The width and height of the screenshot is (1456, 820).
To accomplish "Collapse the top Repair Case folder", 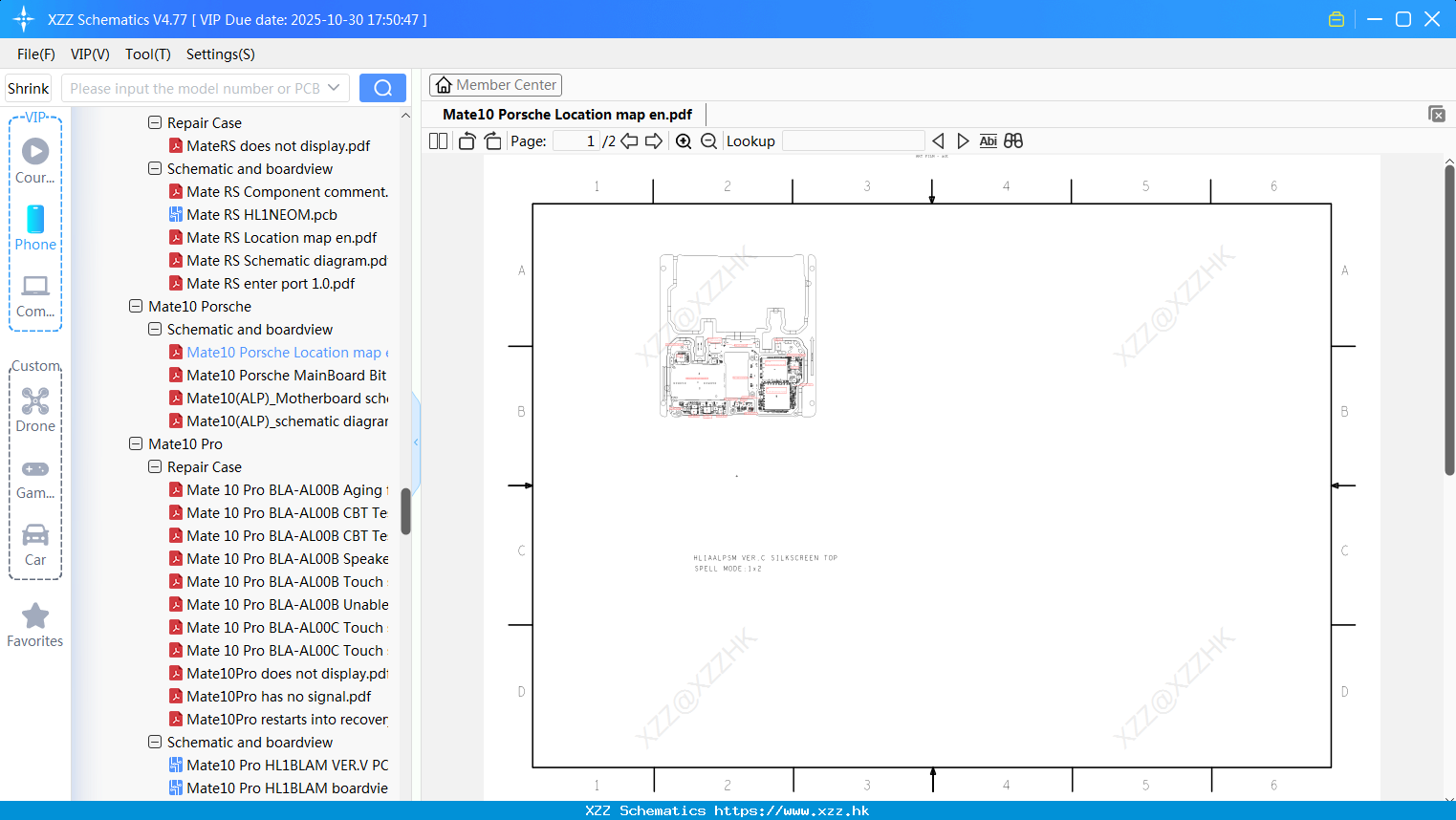I will tap(155, 123).
